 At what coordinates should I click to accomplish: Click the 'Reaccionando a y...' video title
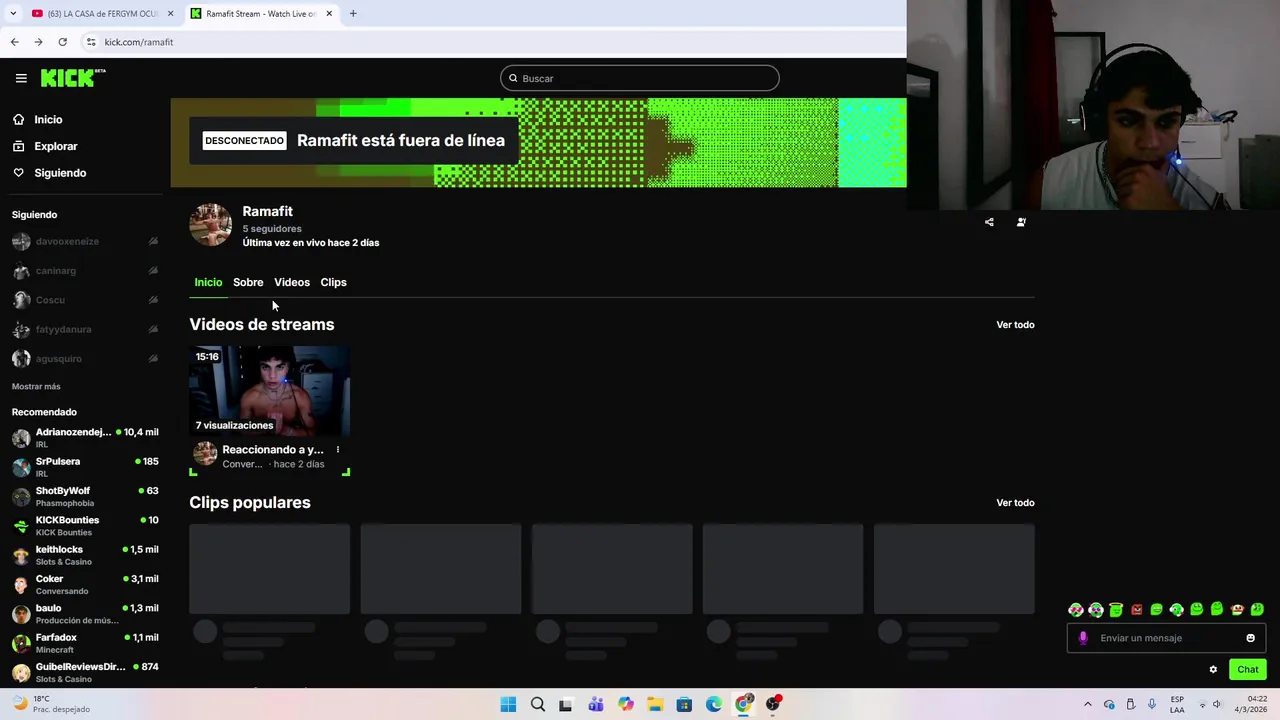[273, 450]
